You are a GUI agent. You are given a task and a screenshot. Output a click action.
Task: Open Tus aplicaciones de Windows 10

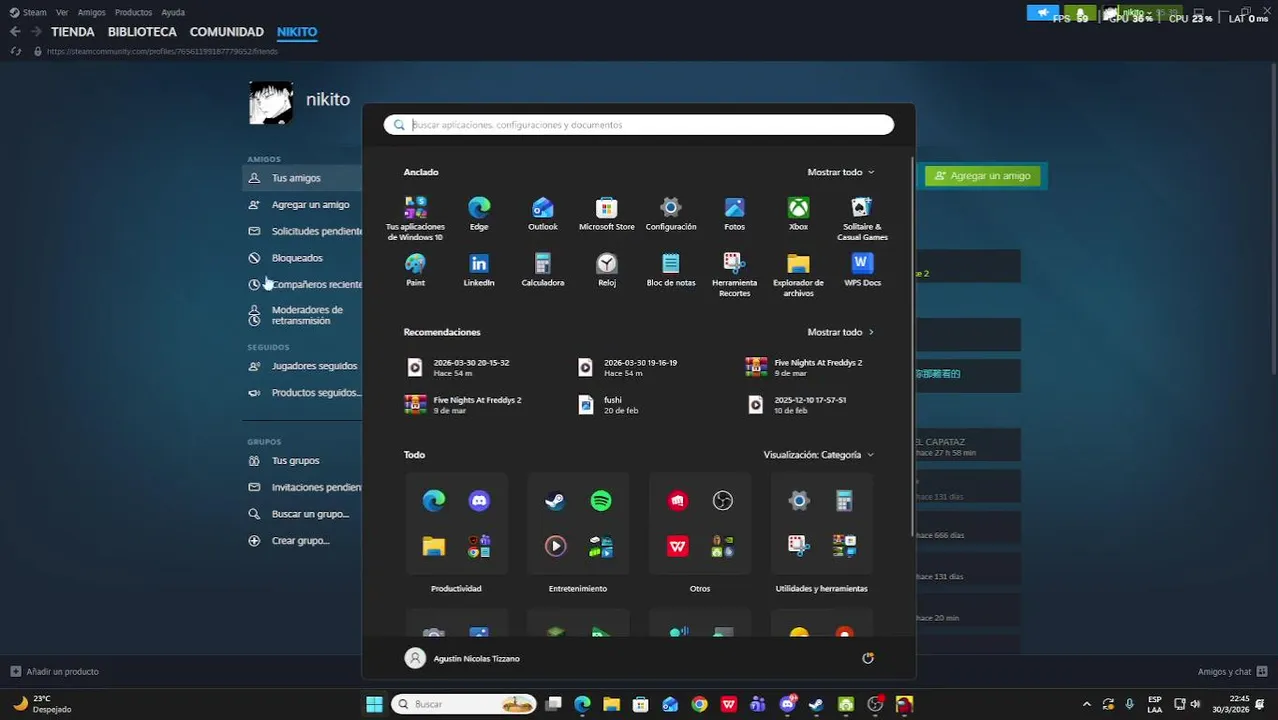click(415, 218)
